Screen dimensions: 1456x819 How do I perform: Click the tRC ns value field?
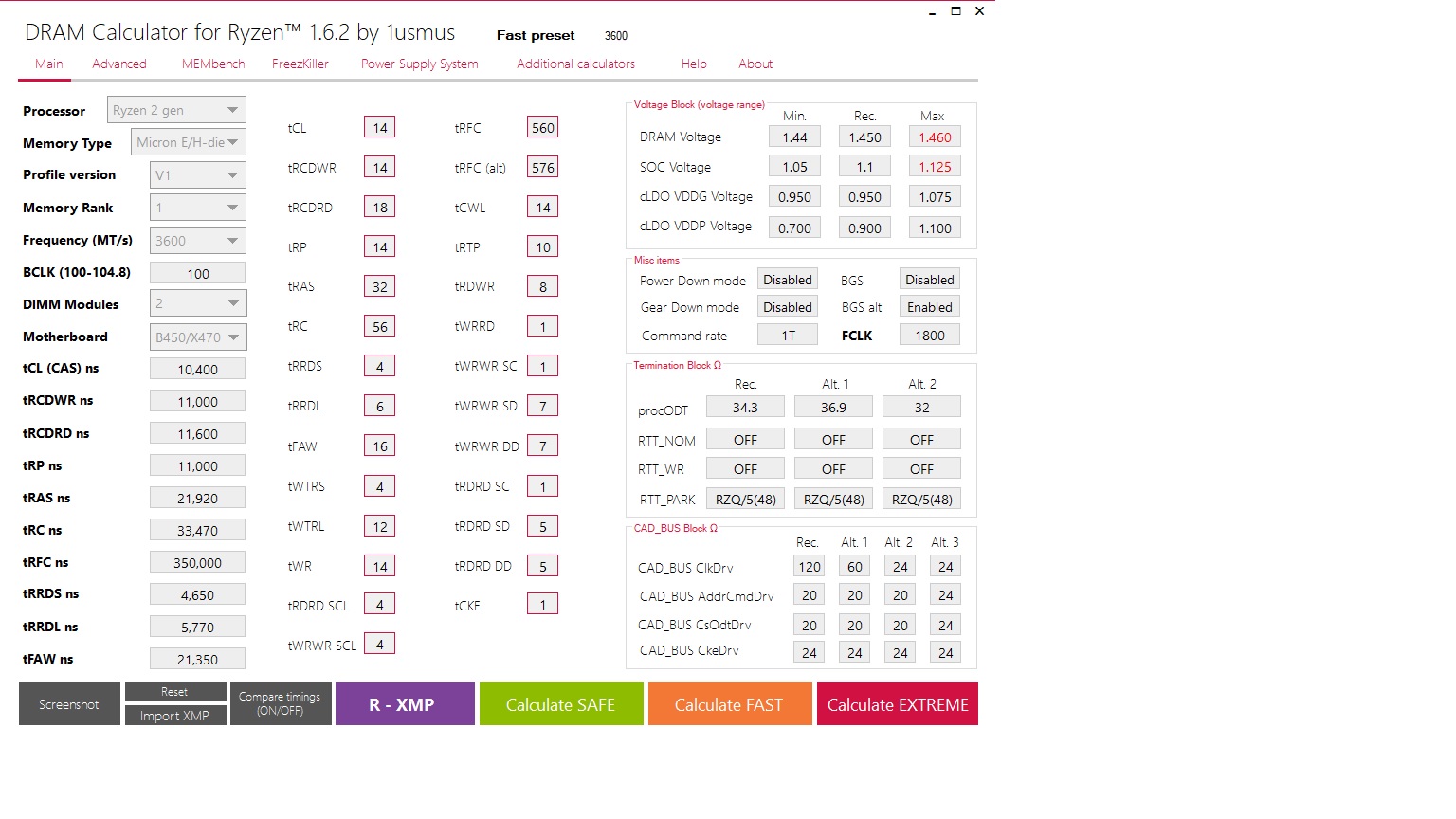click(x=198, y=530)
